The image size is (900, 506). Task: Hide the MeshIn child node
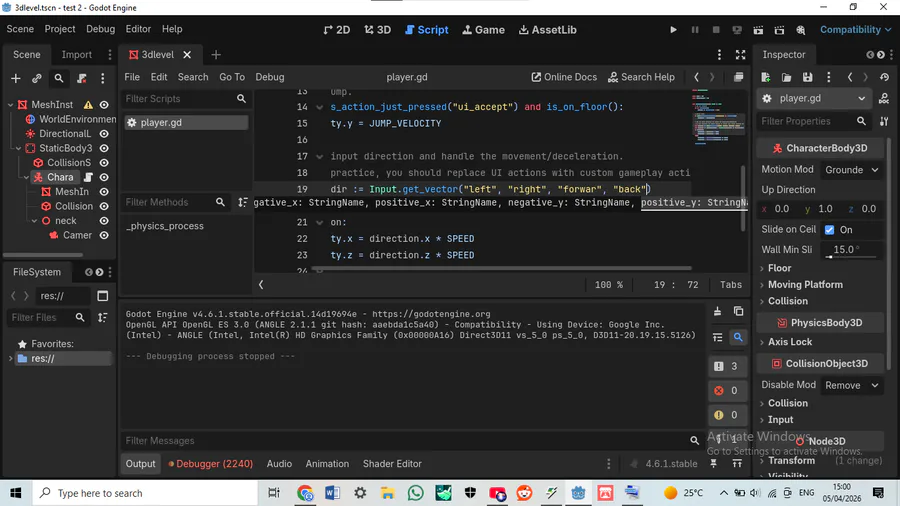(x=104, y=192)
